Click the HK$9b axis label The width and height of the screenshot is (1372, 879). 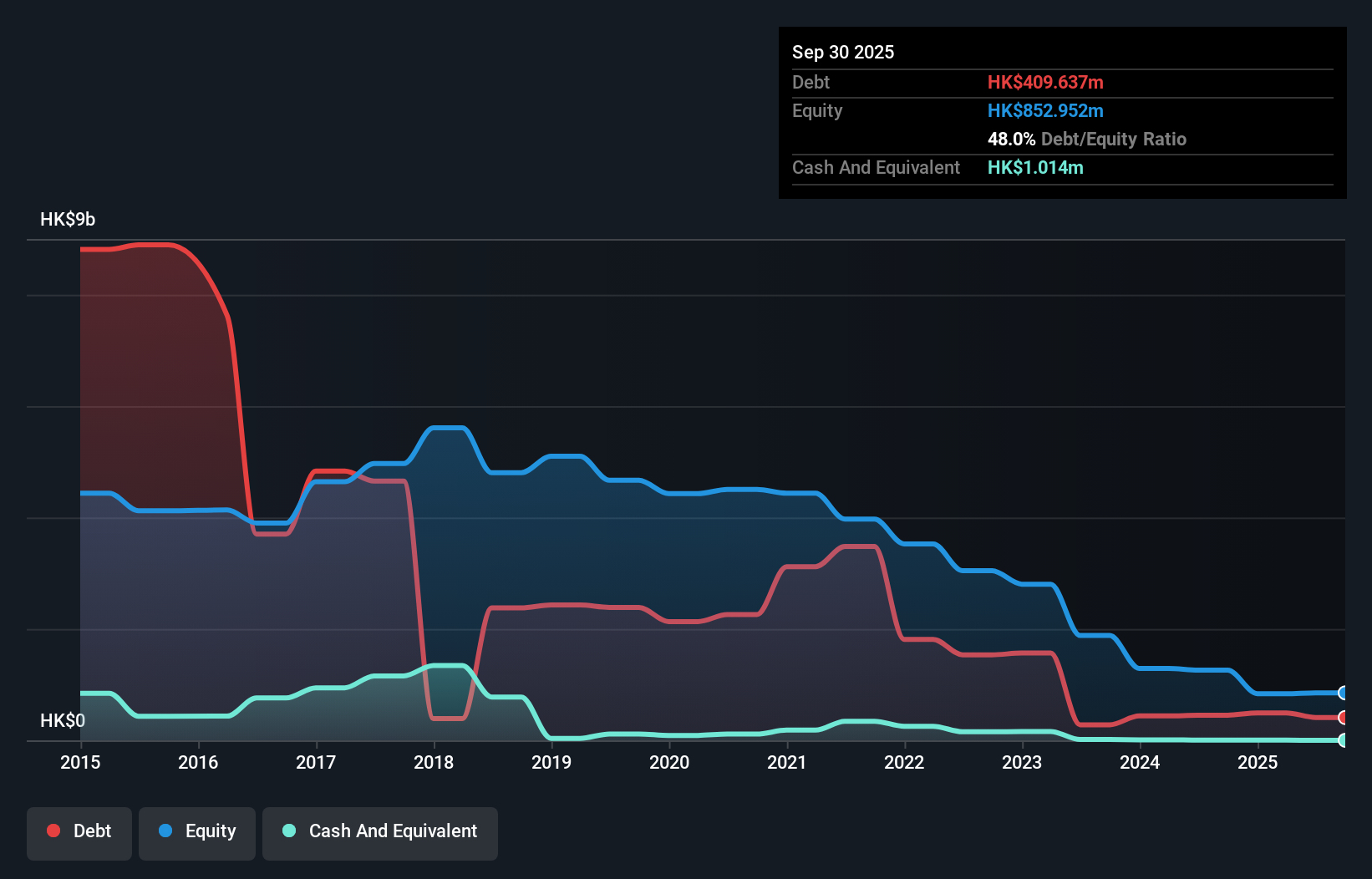[67, 220]
